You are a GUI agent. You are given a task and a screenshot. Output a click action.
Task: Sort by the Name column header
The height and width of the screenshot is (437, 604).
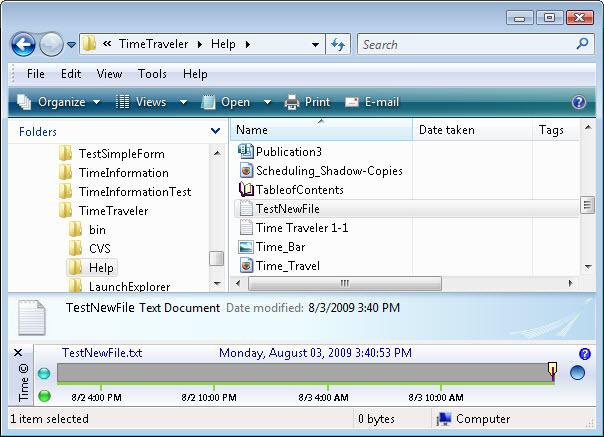pos(321,130)
